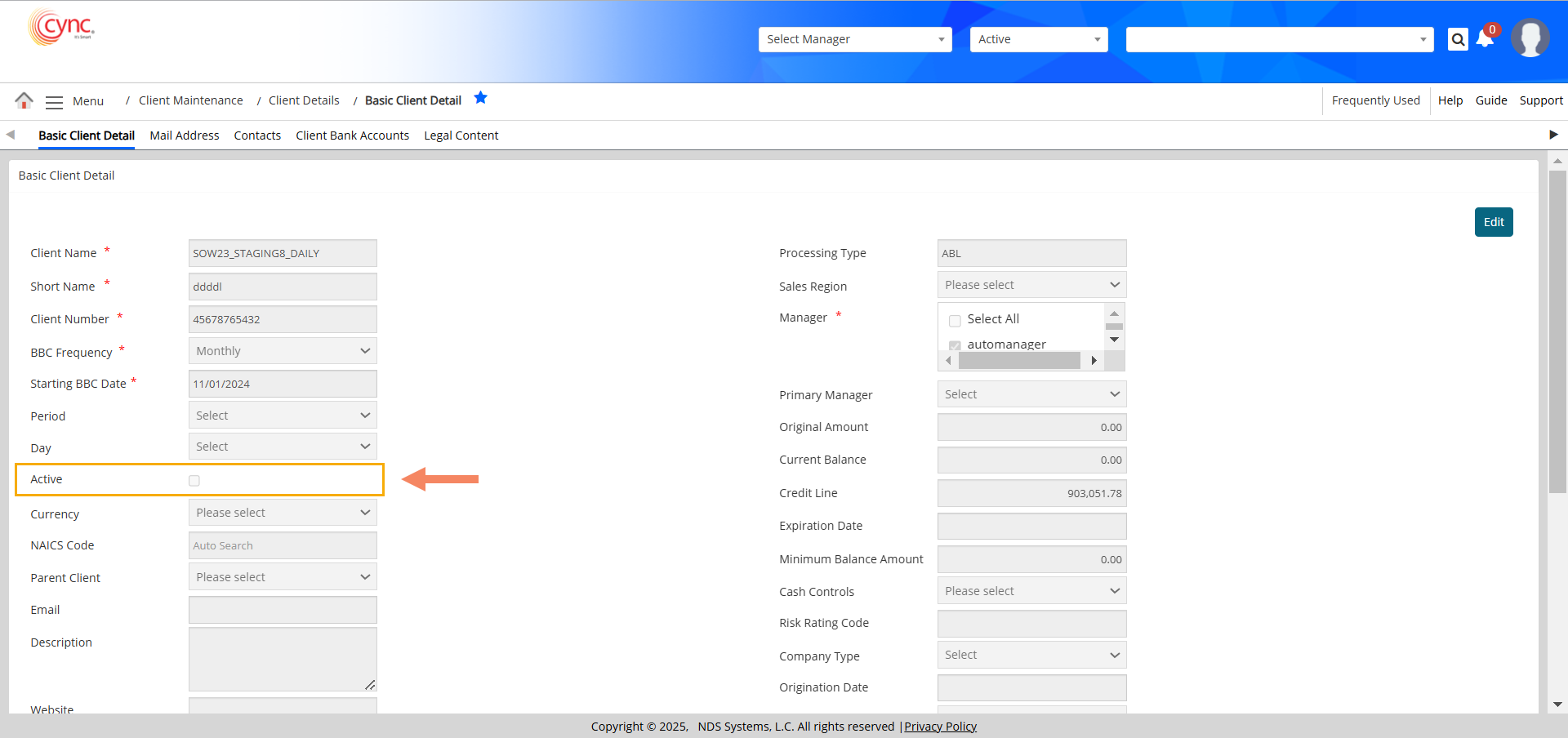Expand the Sales Region dropdown

click(x=1031, y=285)
